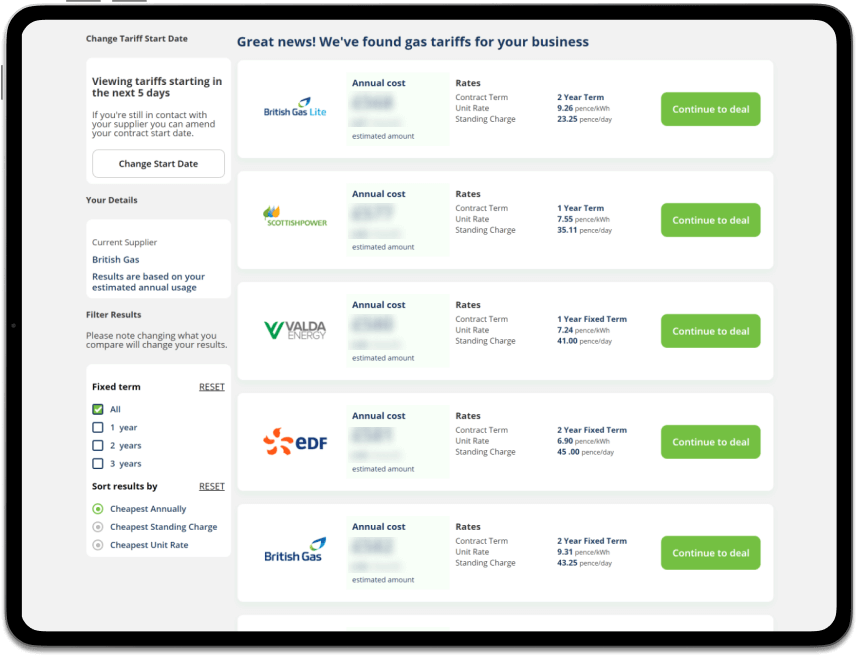The width and height of the screenshot is (857, 656).
Task: Click the British Gas logo in fifth result
Action: (294, 550)
